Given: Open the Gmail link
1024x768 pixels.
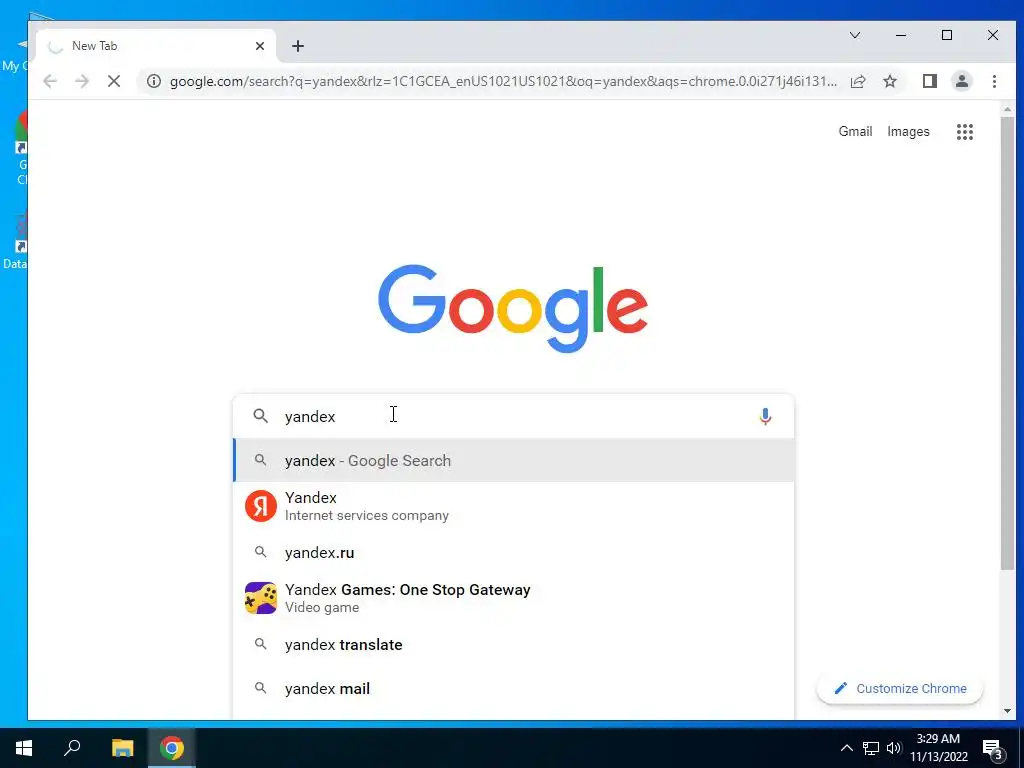Looking at the screenshot, I should point(855,131).
